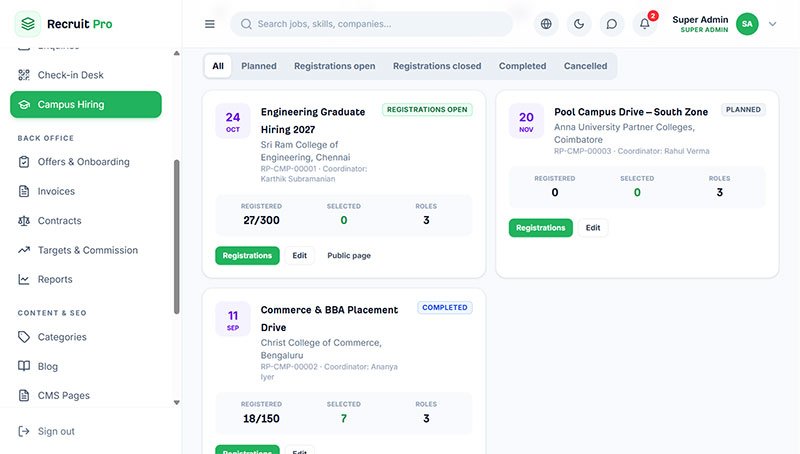Open Targets & Commission page
The width and height of the screenshot is (800, 454).
[86, 250]
